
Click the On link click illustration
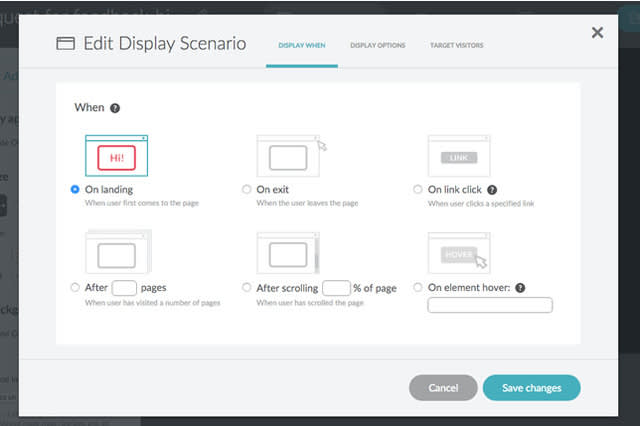(459, 157)
